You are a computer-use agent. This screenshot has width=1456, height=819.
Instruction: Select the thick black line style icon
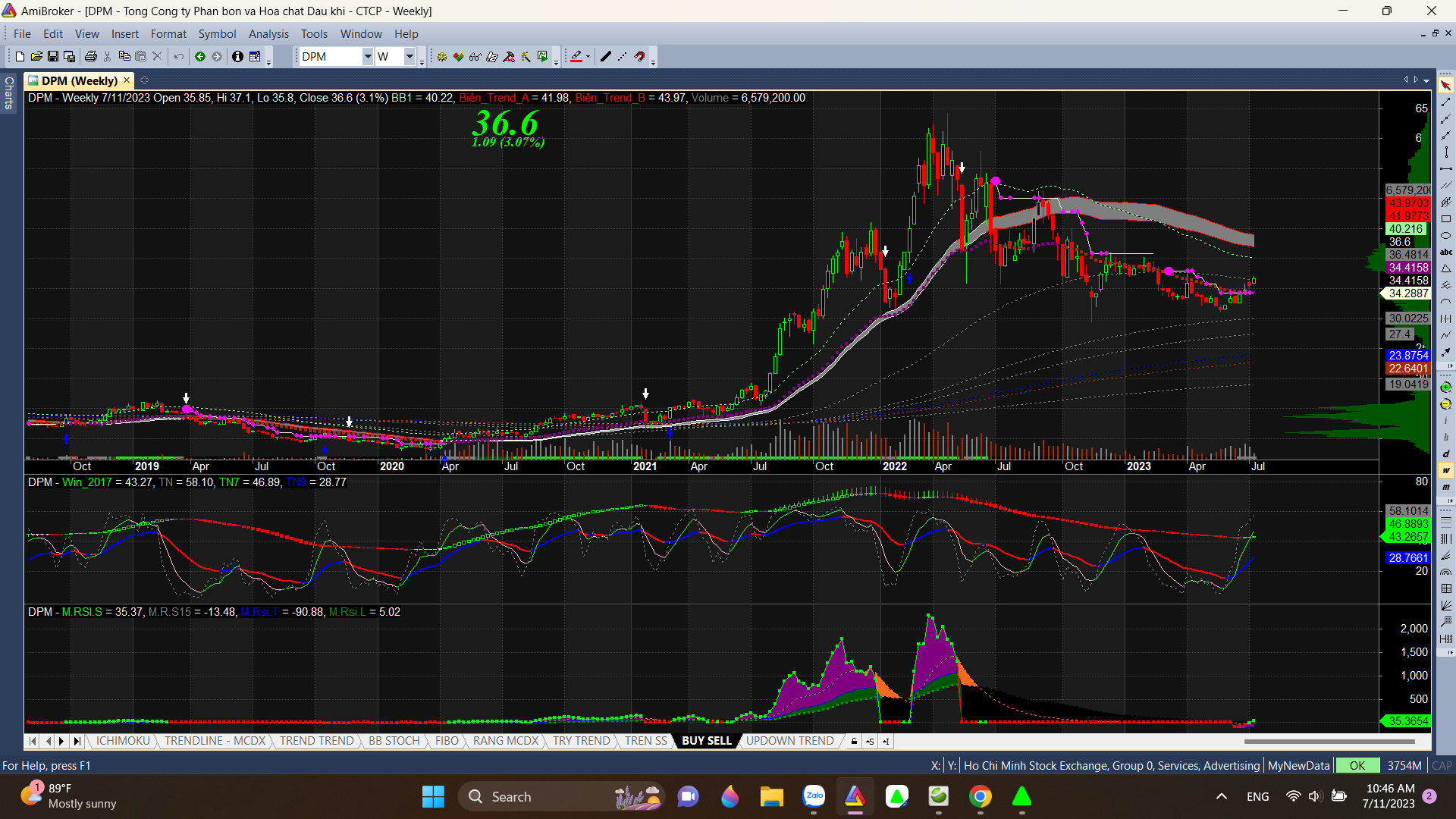tap(606, 57)
